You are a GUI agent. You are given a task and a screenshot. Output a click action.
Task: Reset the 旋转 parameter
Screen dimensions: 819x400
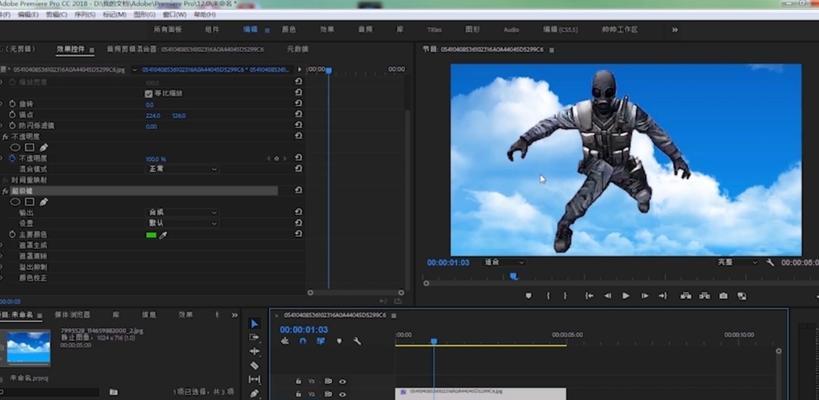coord(298,103)
